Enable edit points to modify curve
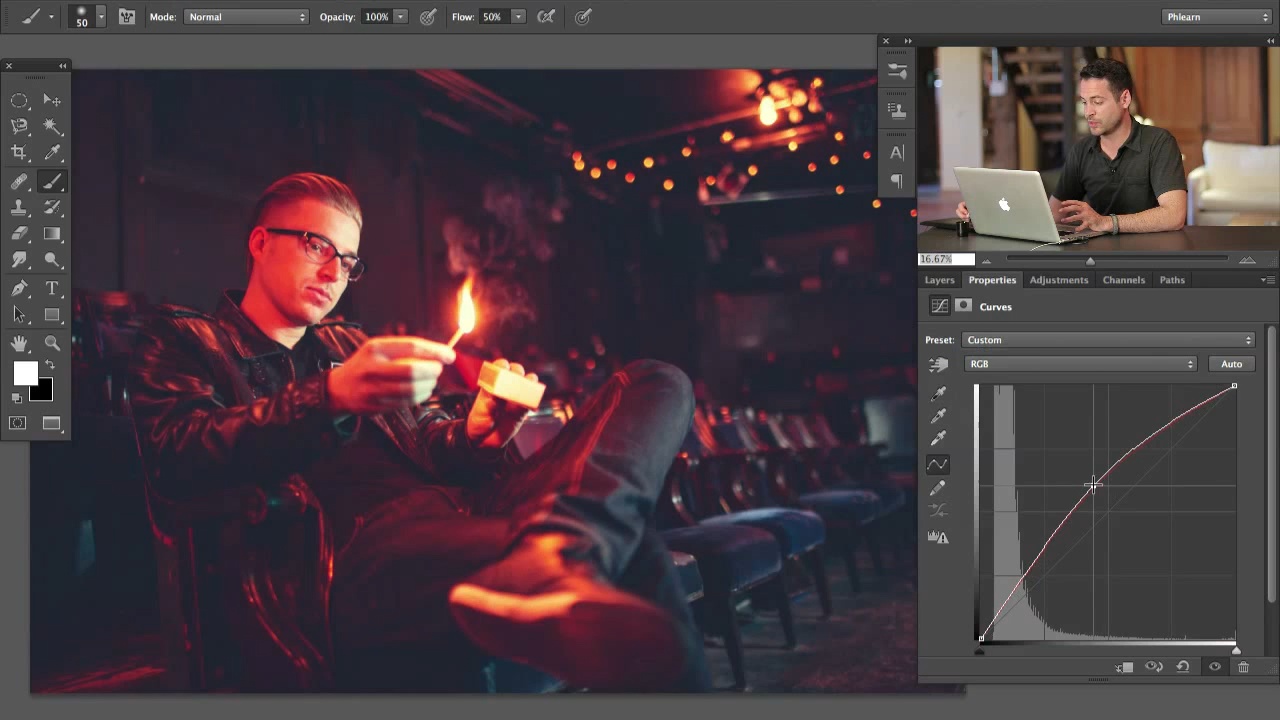 pyautogui.click(x=938, y=464)
